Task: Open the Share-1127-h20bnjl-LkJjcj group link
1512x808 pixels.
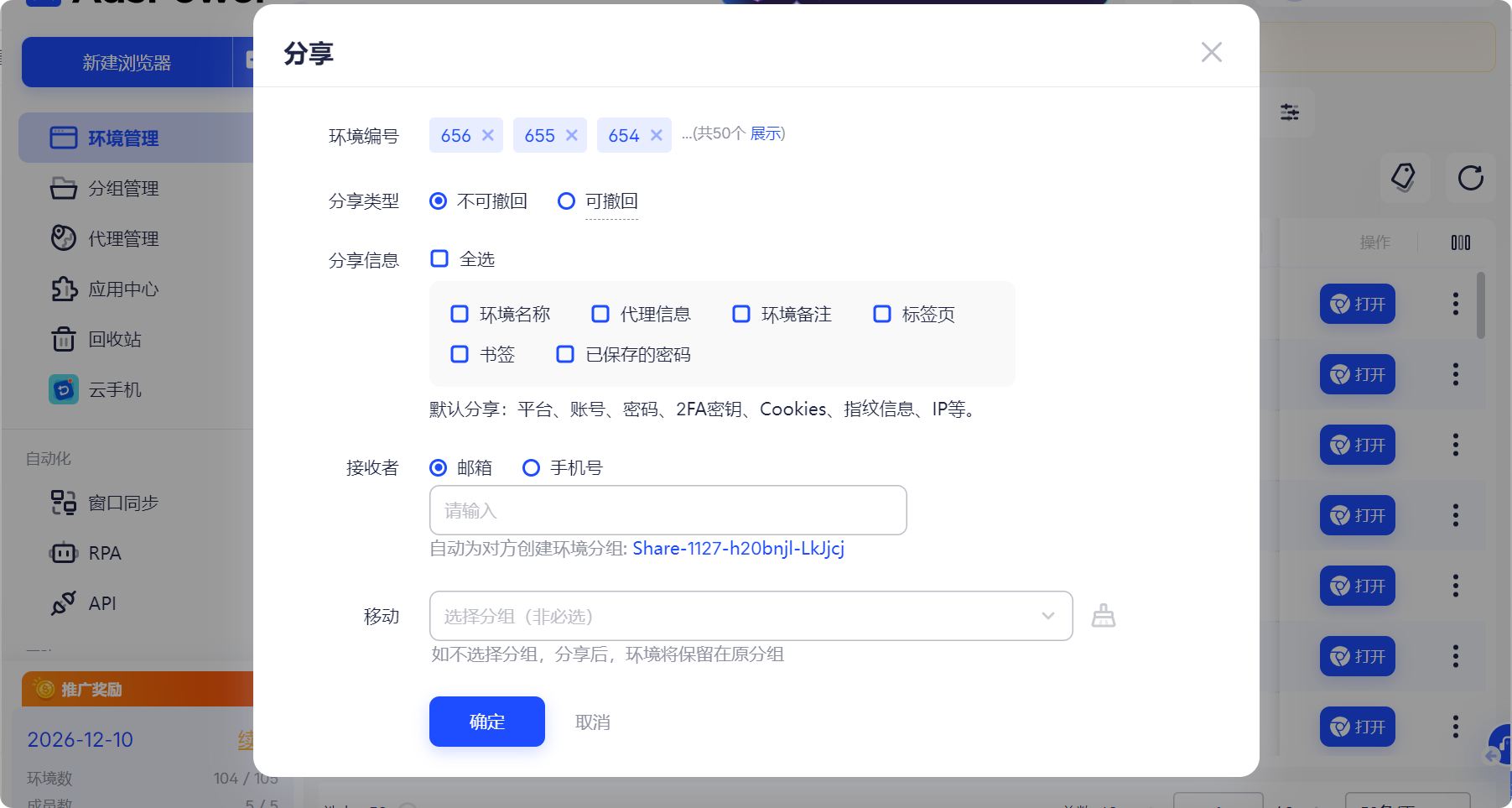Action: pyautogui.click(x=738, y=549)
